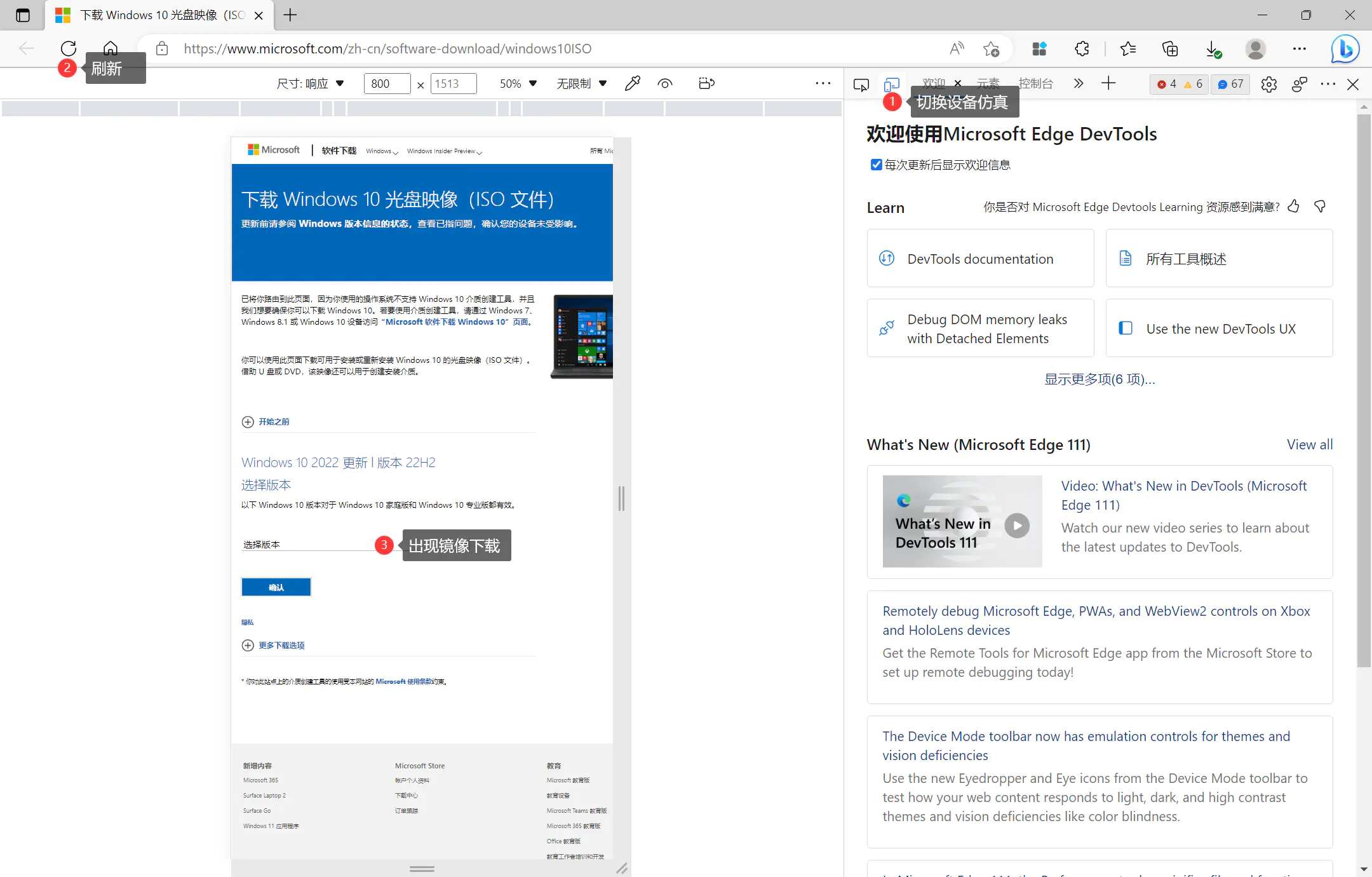Click the downloads icon in toolbar
Viewport: 1372px width, 877px height.
pyautogui.click(x=1213, y=49)
